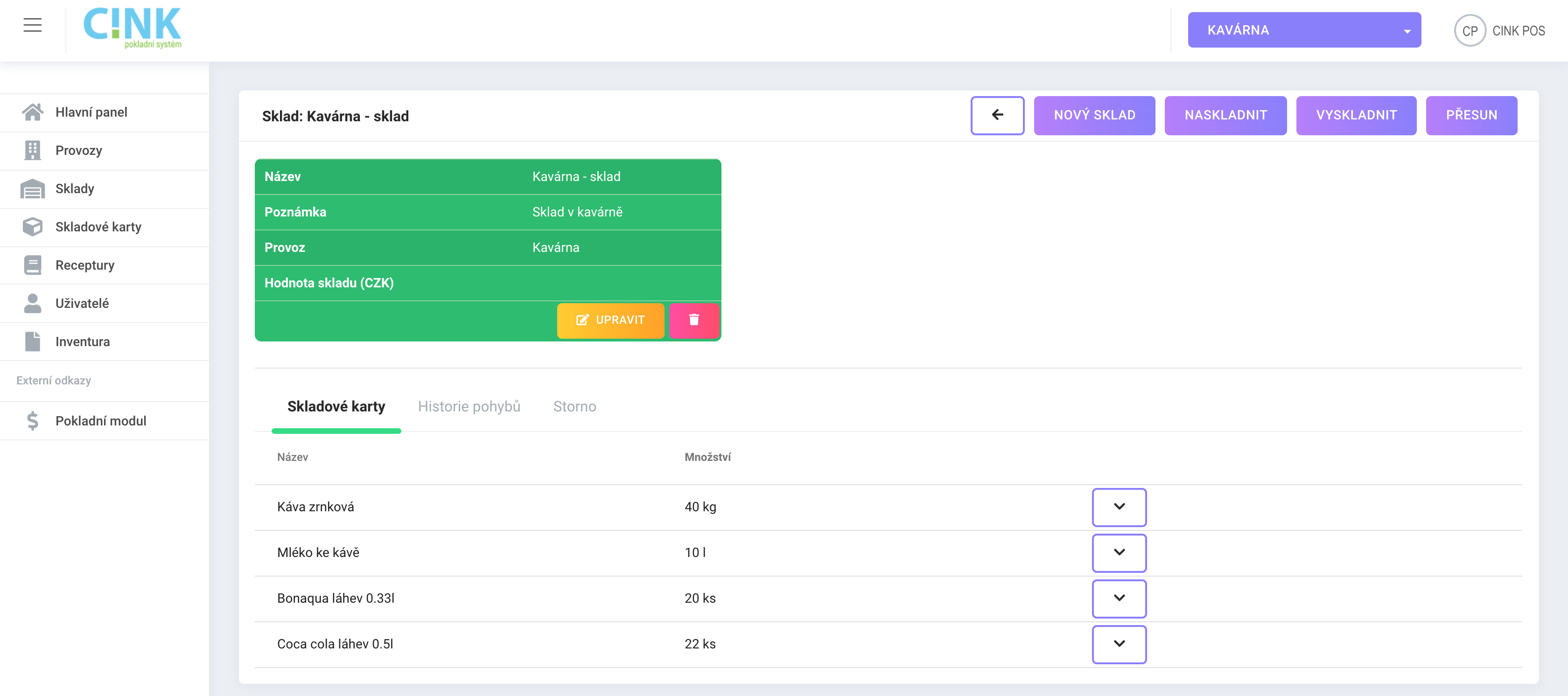Image resolution: width=1568 pixels, height=696 pixels.
Task: Click the Naskladnit button
Action: 1225,115
